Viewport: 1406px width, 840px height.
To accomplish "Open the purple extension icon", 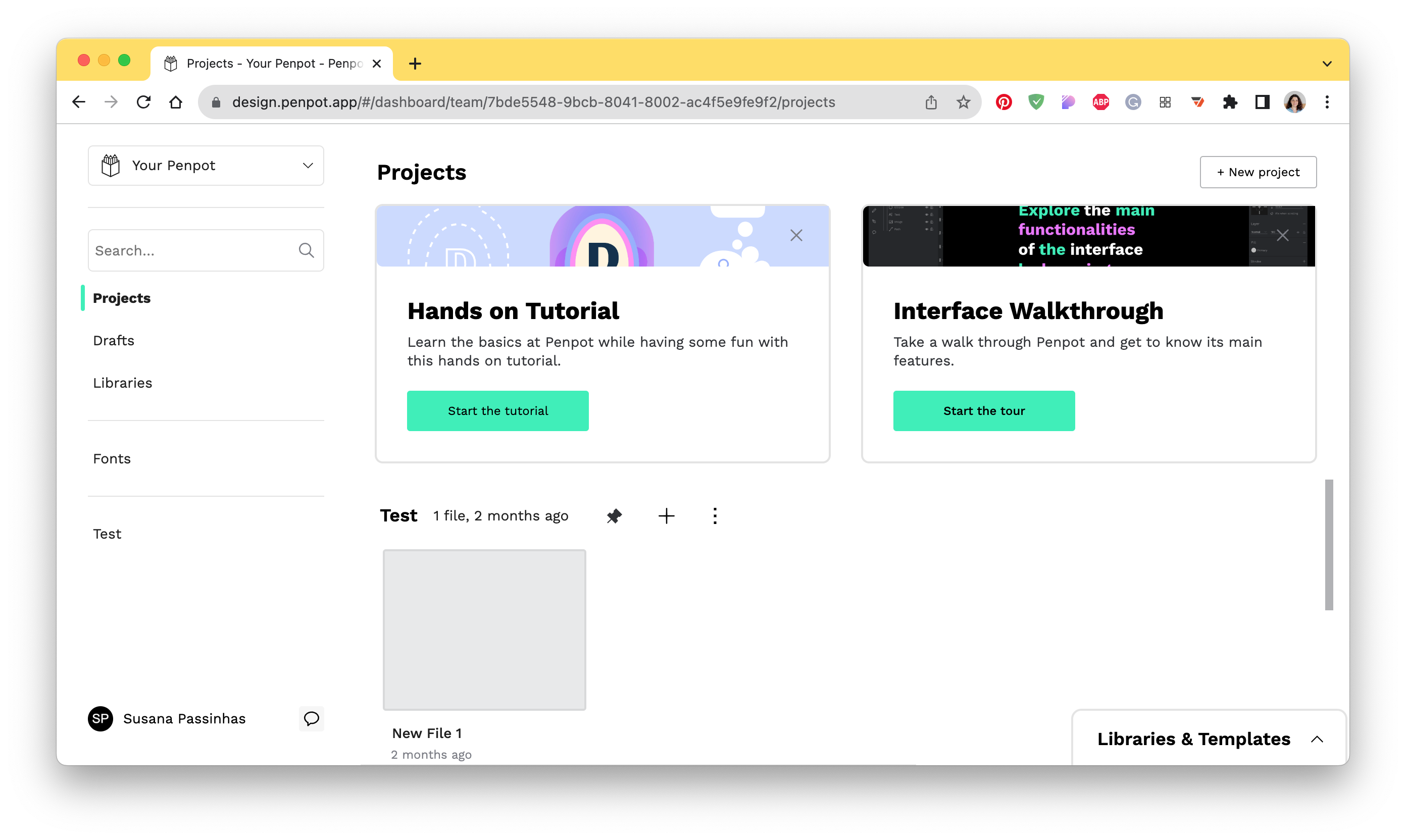I will [x=1068, y=102].
